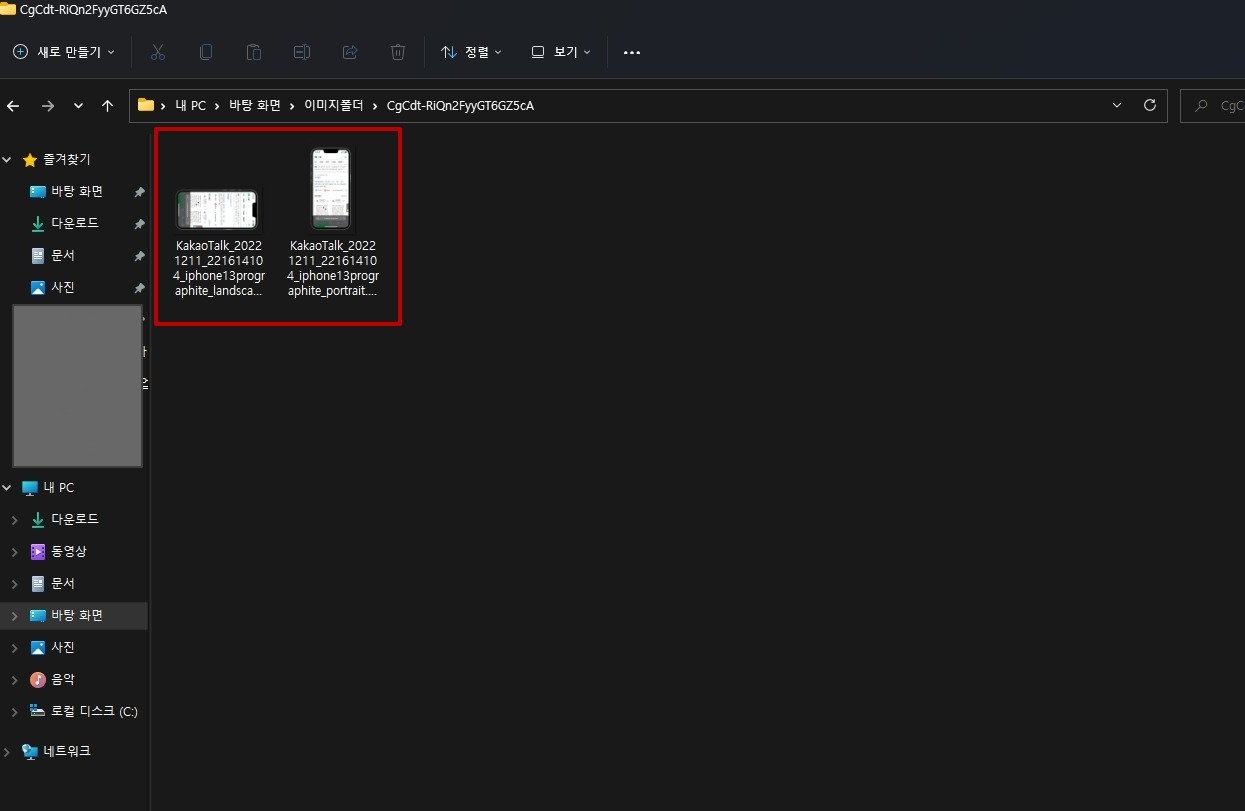
Task: Select the portrait KakaoTalk image thumbnail
Action: click(x=331, y=190)
